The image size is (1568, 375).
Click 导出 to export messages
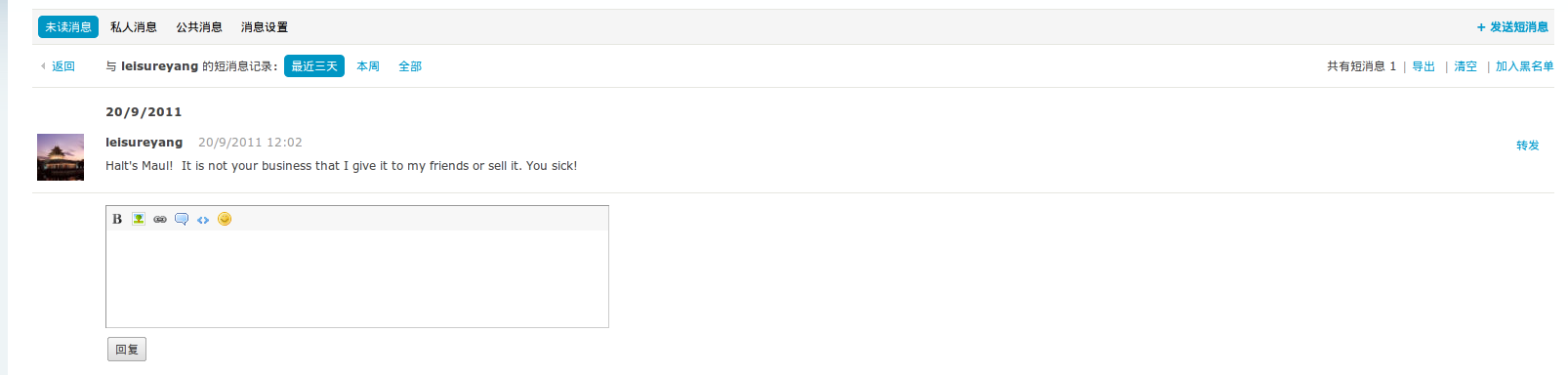pyautogui.click(x=1424, y=66)
